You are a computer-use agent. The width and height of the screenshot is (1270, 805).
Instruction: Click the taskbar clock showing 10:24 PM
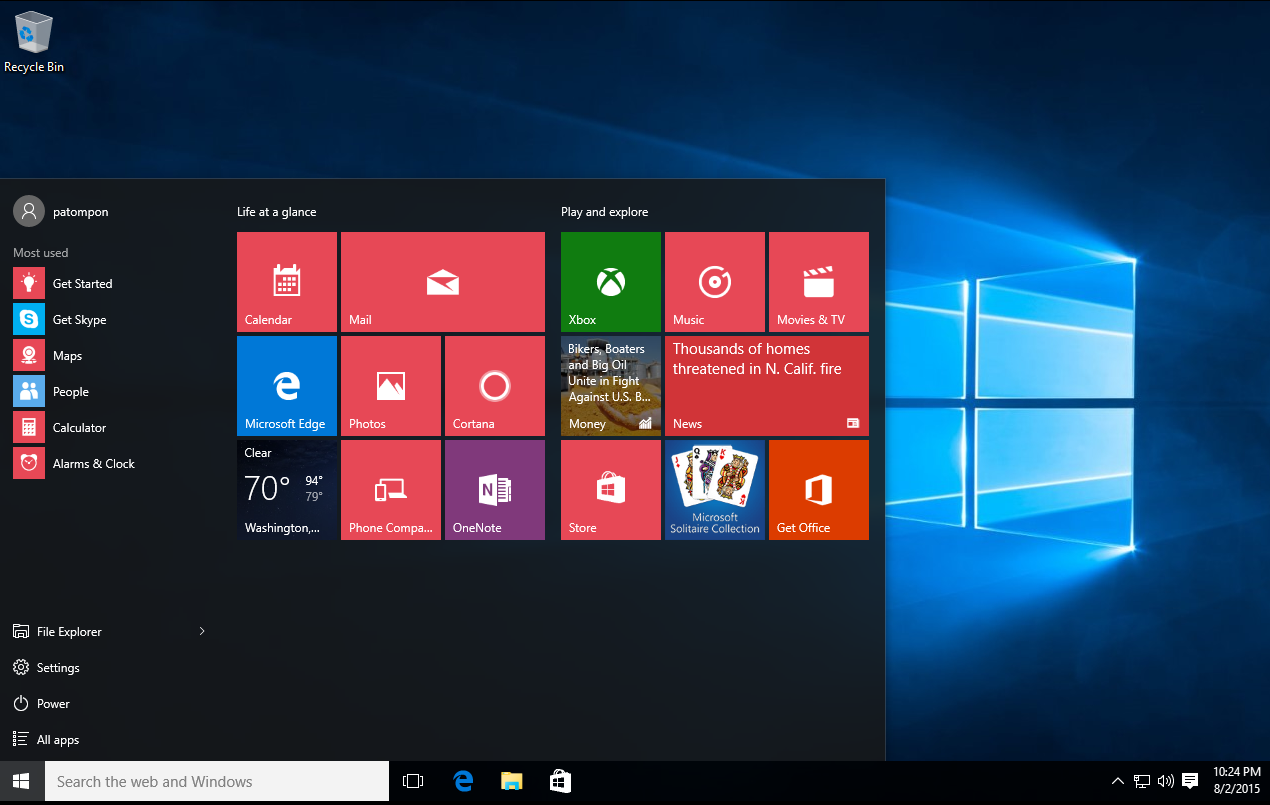coord(1237,782)
